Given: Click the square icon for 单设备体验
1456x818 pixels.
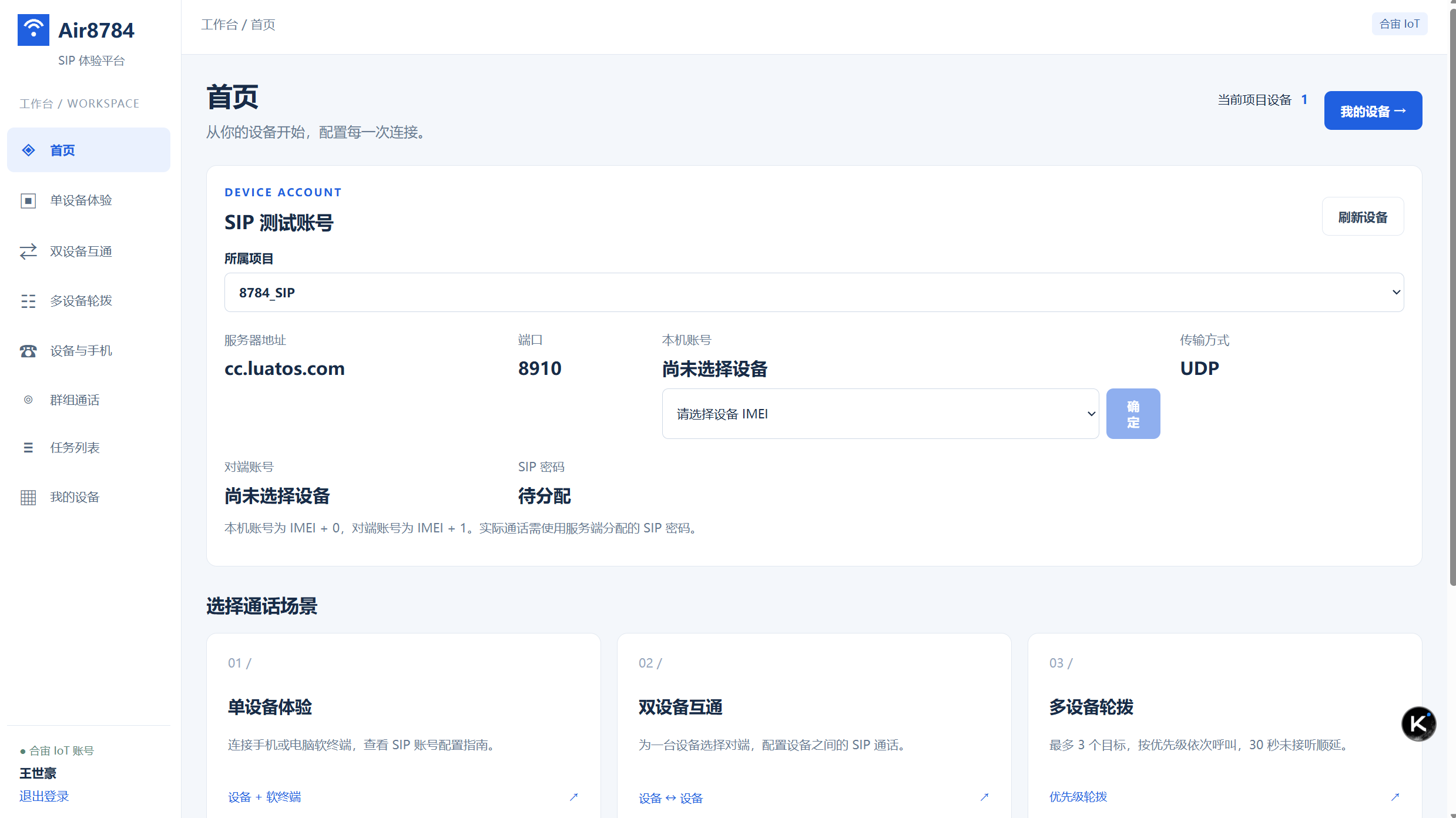Looking at the screenshot, I should pyautogui.click(x=28, y=200).
